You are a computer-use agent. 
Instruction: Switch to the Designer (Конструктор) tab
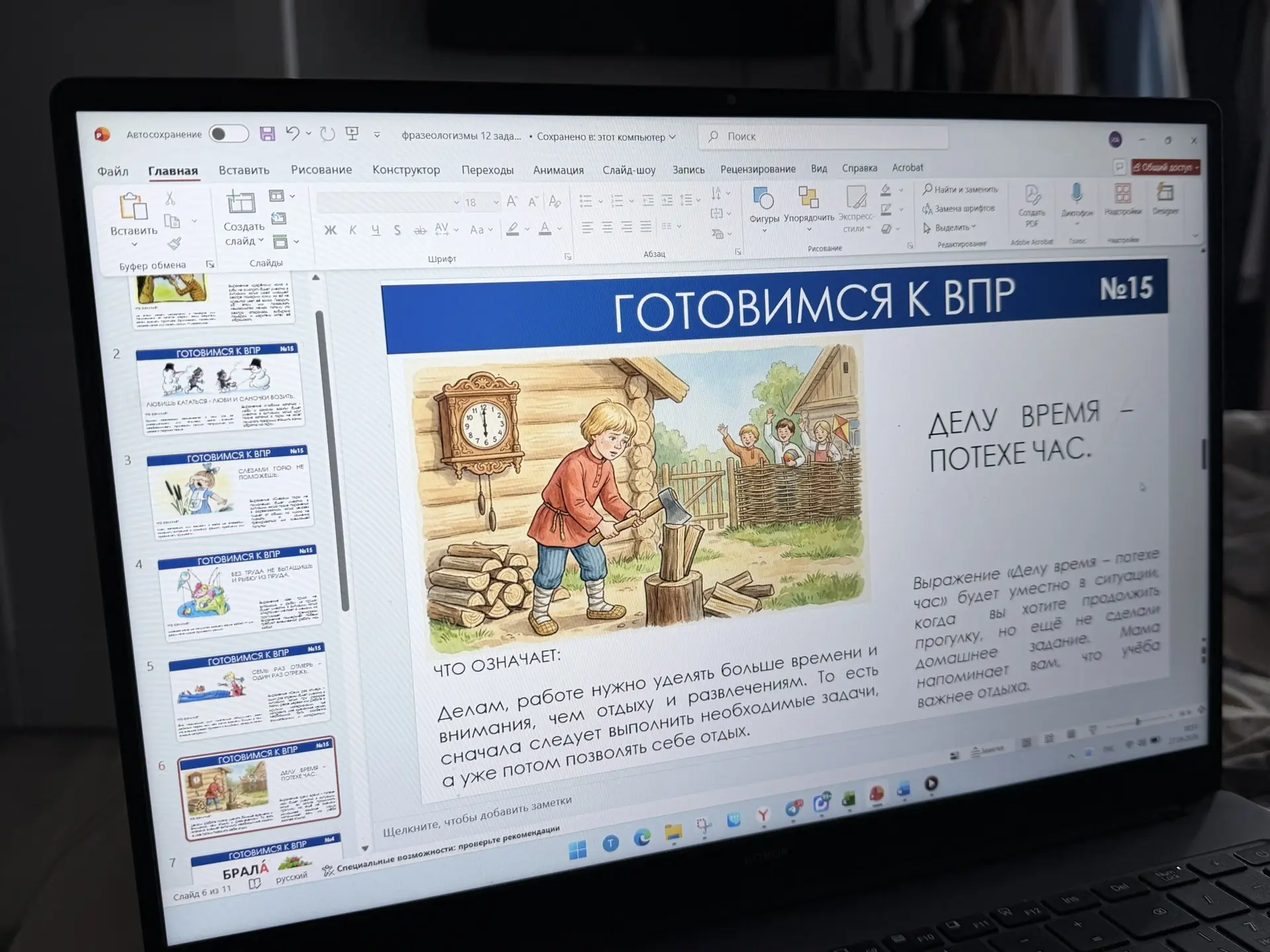(406, 170)
